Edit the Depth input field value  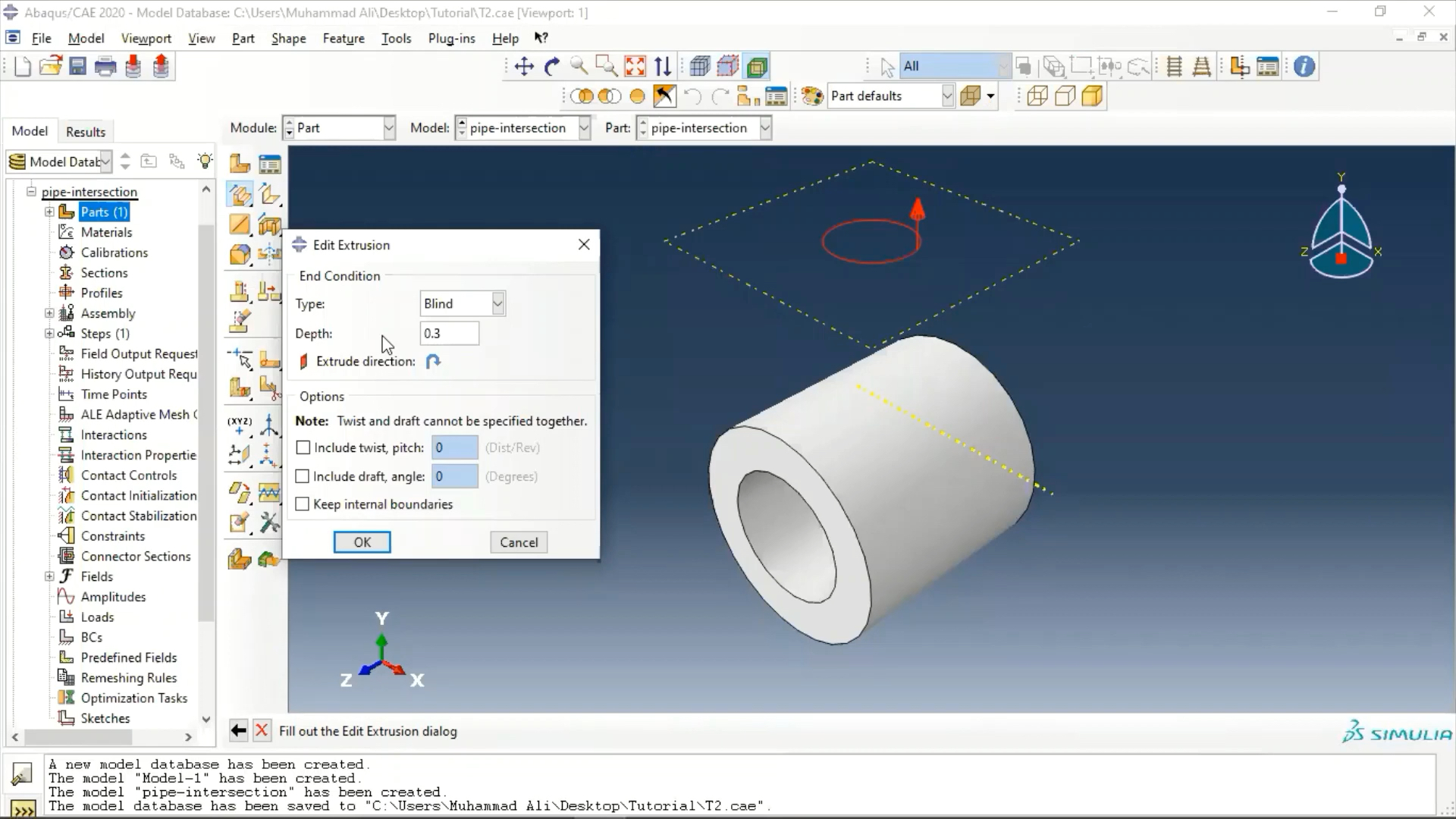[449, 333]
